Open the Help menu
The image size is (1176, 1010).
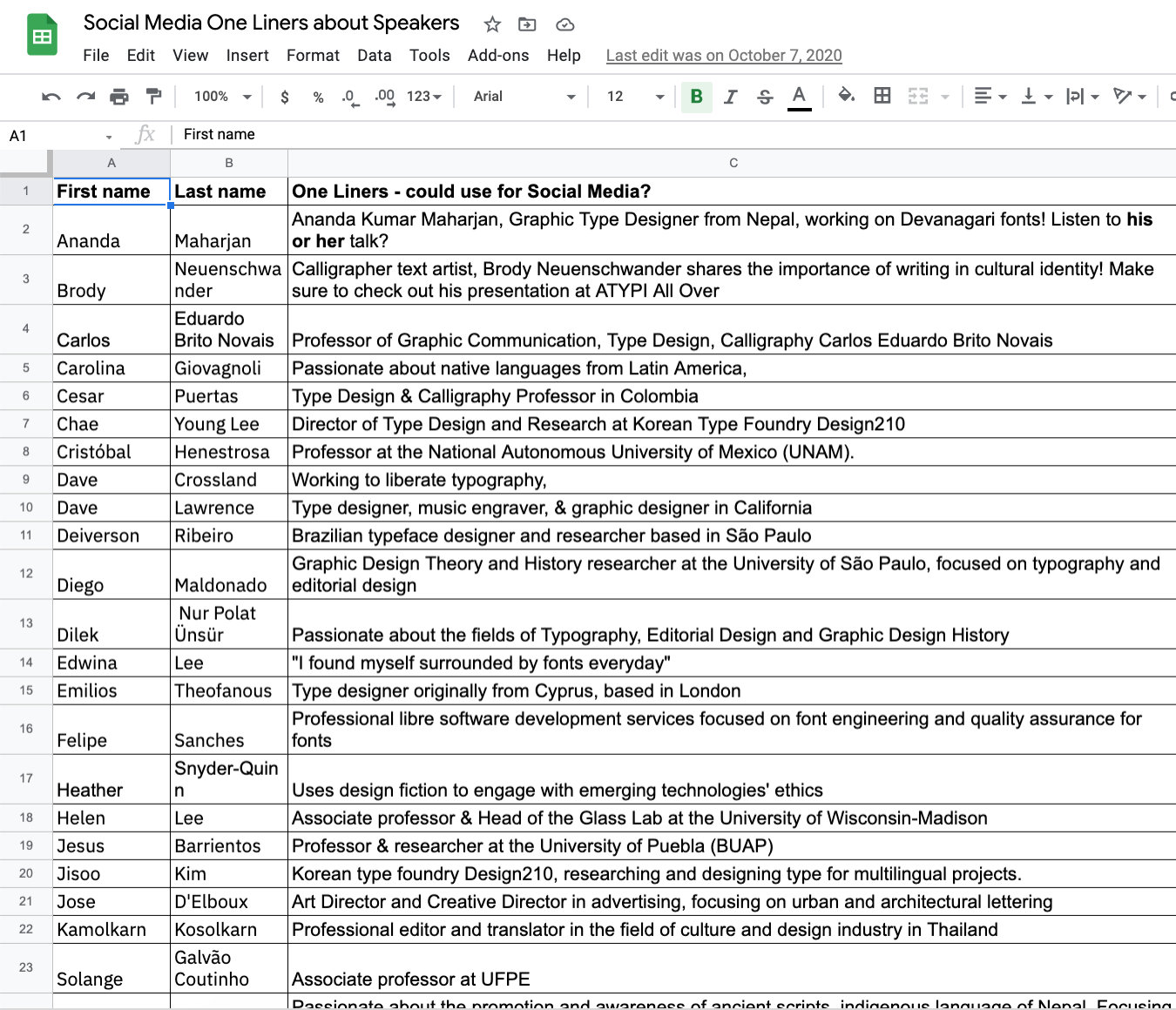(x=564, y=56)
